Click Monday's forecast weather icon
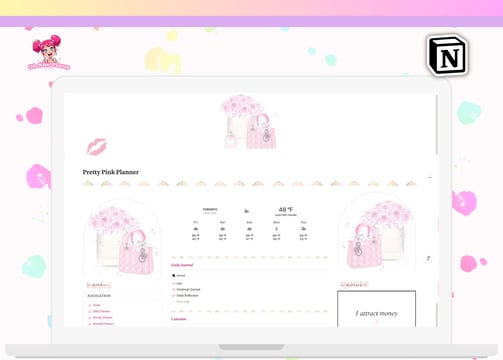503x360 pixels. 276,229
